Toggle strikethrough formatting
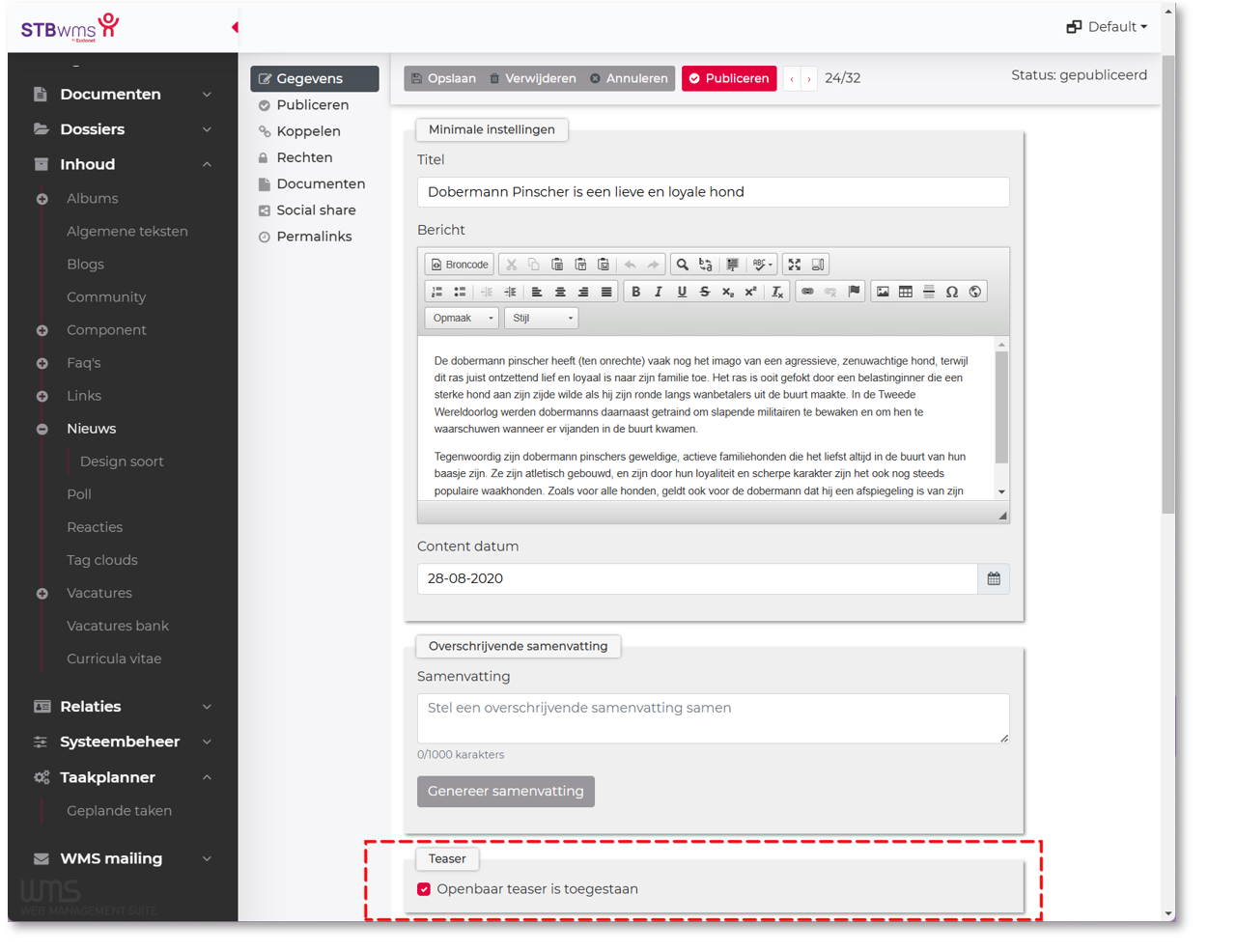The image size is (1237, 952). [x=705, y=292]
